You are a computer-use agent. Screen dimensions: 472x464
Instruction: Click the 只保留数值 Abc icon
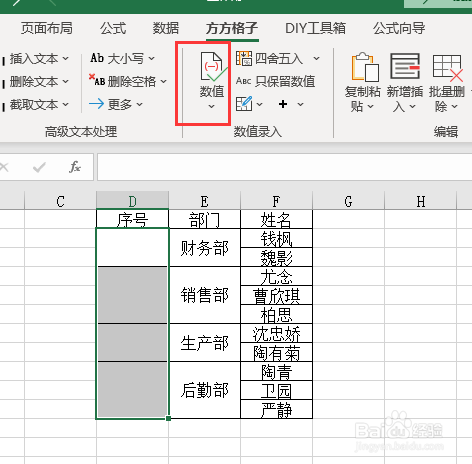tap(244, 81)
